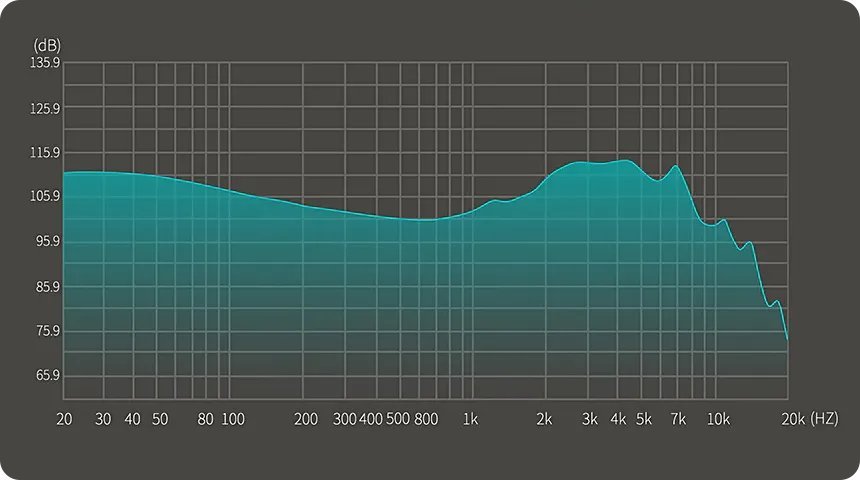Click the 135.9 dB axis value
This screenshot has height=480, width=860.
coord(45,63)
